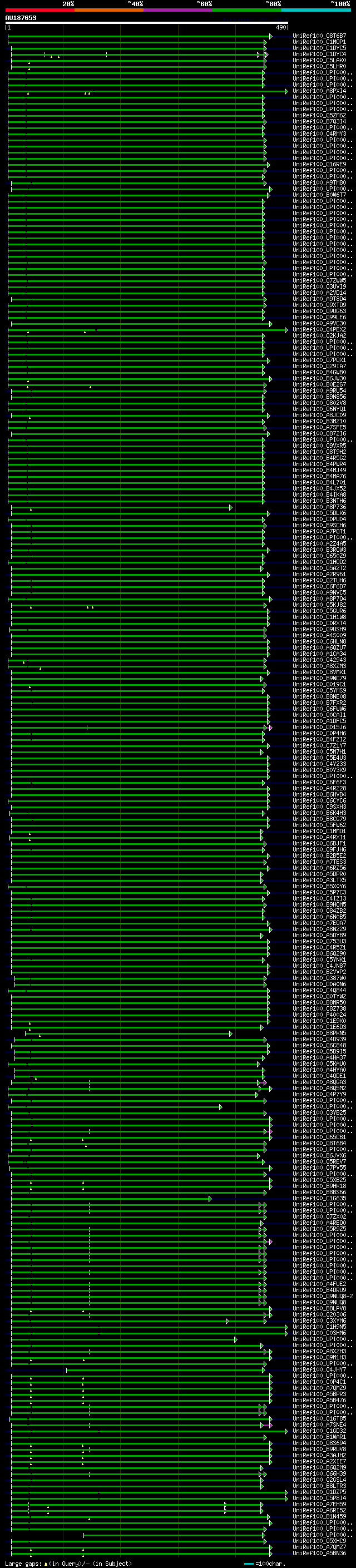Image resolution: width=356 pixels, height=1568 pixels.
Task: Select the UniRef100_B0W6T7 label
Action: click(x=319, y=195)
